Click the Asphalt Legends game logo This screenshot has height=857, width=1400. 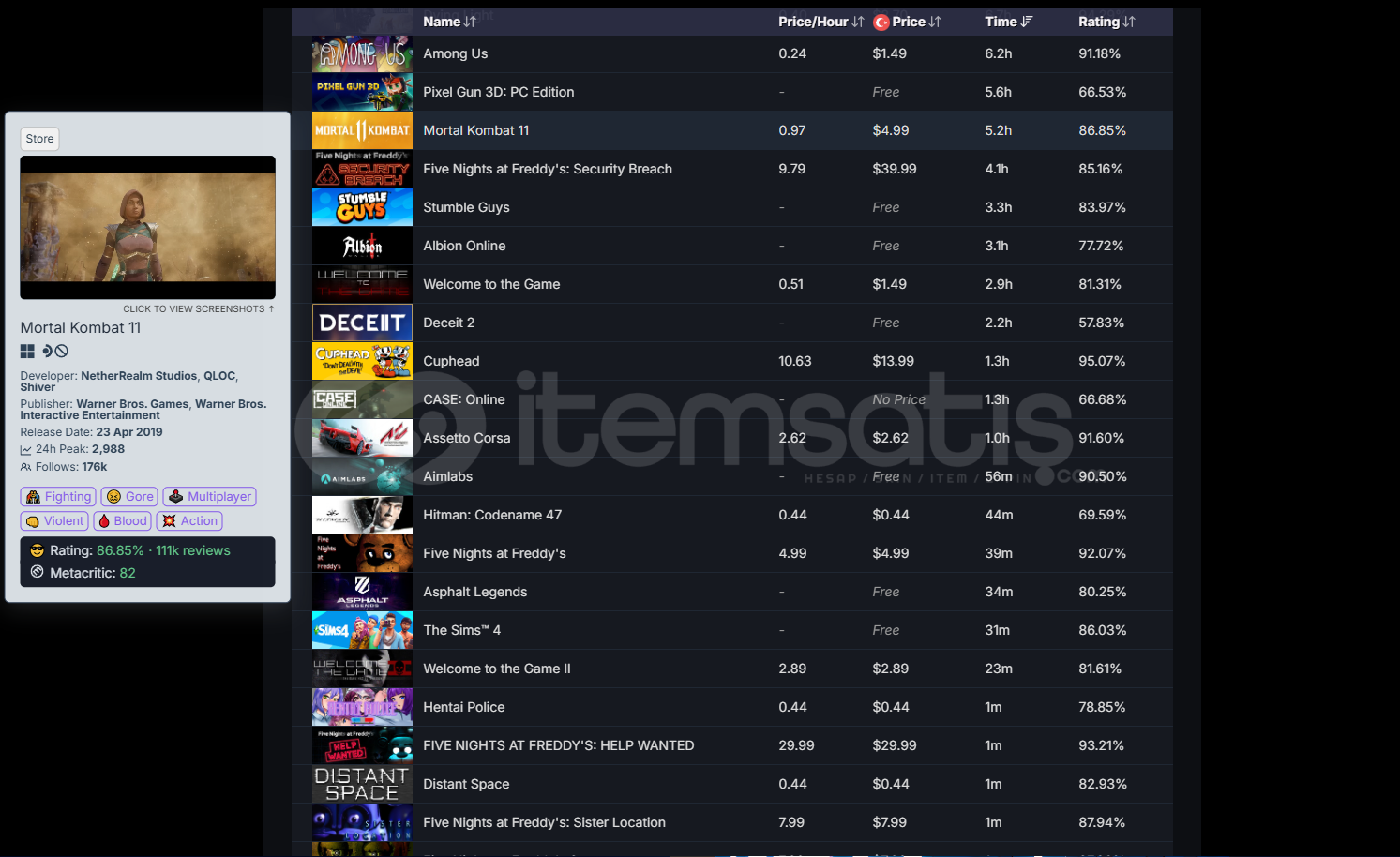click(362, 592)
